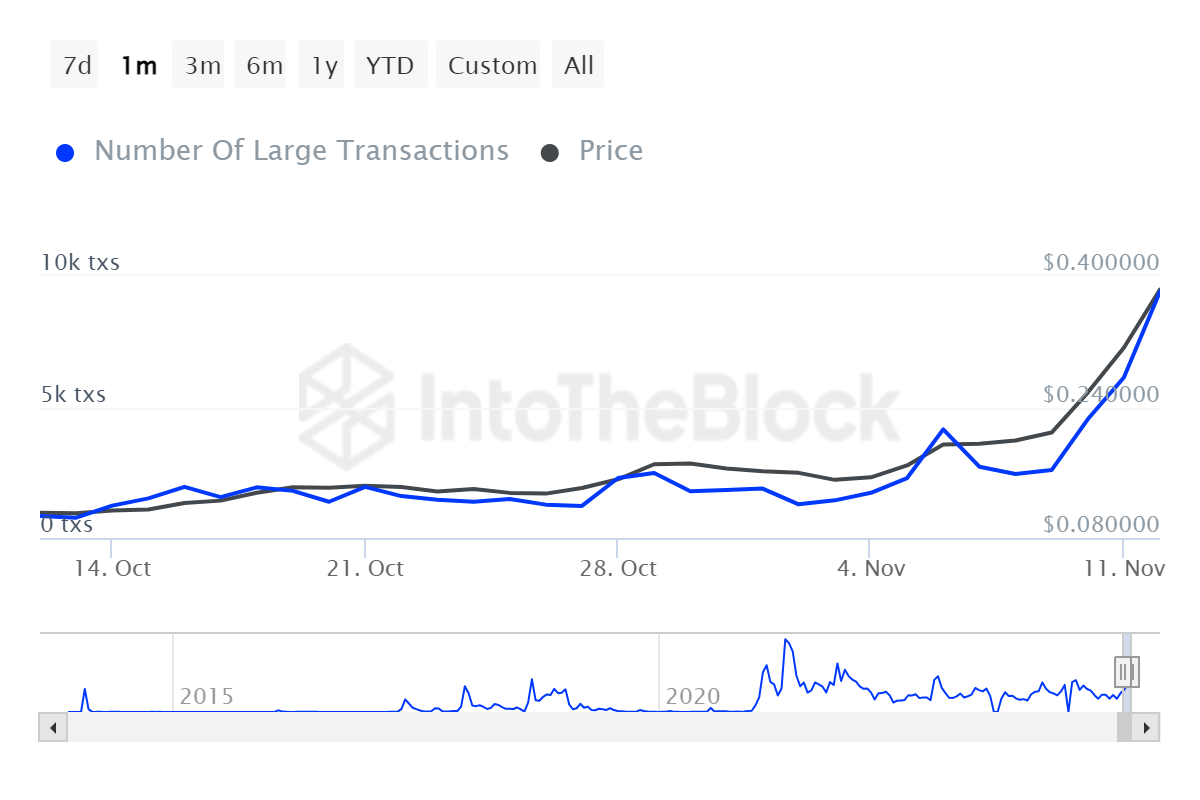Toggle Number Of Large Transactions series
The height and width of the screenshot is (800, 1200).
click(x=301, y=151)
